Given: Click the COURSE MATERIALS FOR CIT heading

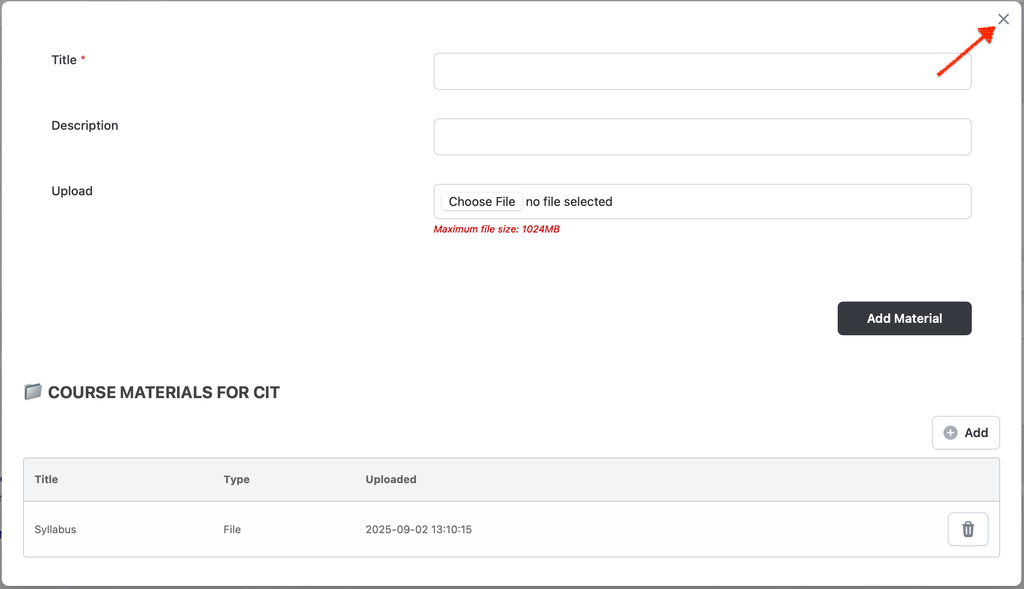Looking at the screenshot, I should pos(163,392).
